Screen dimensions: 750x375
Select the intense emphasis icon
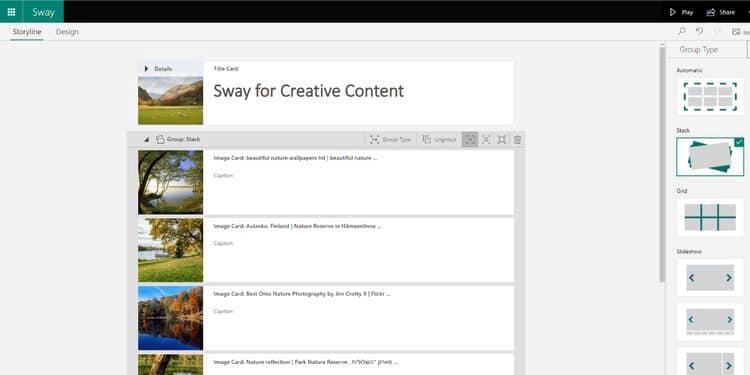(x=501, y=140)
